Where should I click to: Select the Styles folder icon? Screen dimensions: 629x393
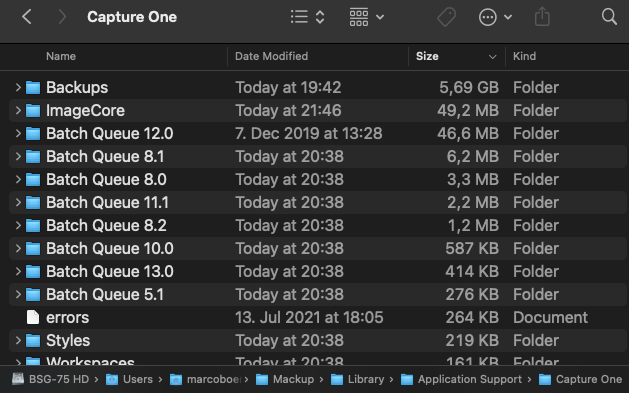coord(33,340)
